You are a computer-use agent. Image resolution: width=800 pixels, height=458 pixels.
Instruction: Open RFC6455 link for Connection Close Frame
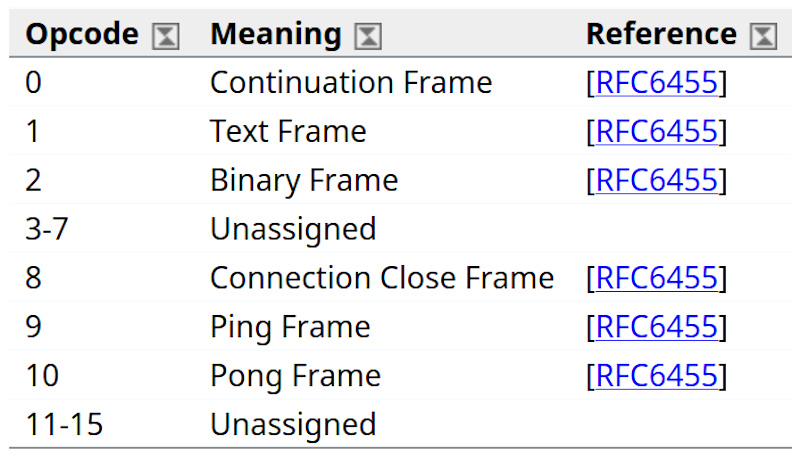pyautogui.click(x=657, y=278)
